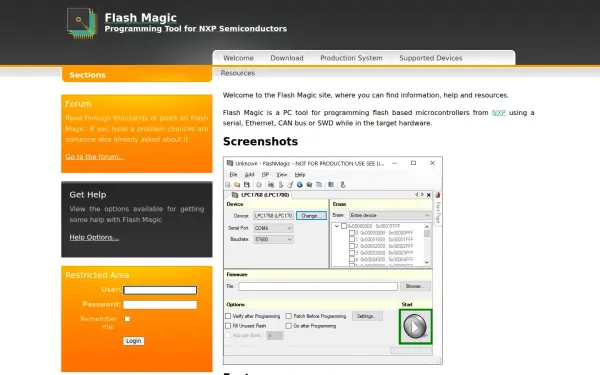The image size is (600, 375).
Task: Click the firmware File path field
Action: pyautogui.click(x=318, y=286)
